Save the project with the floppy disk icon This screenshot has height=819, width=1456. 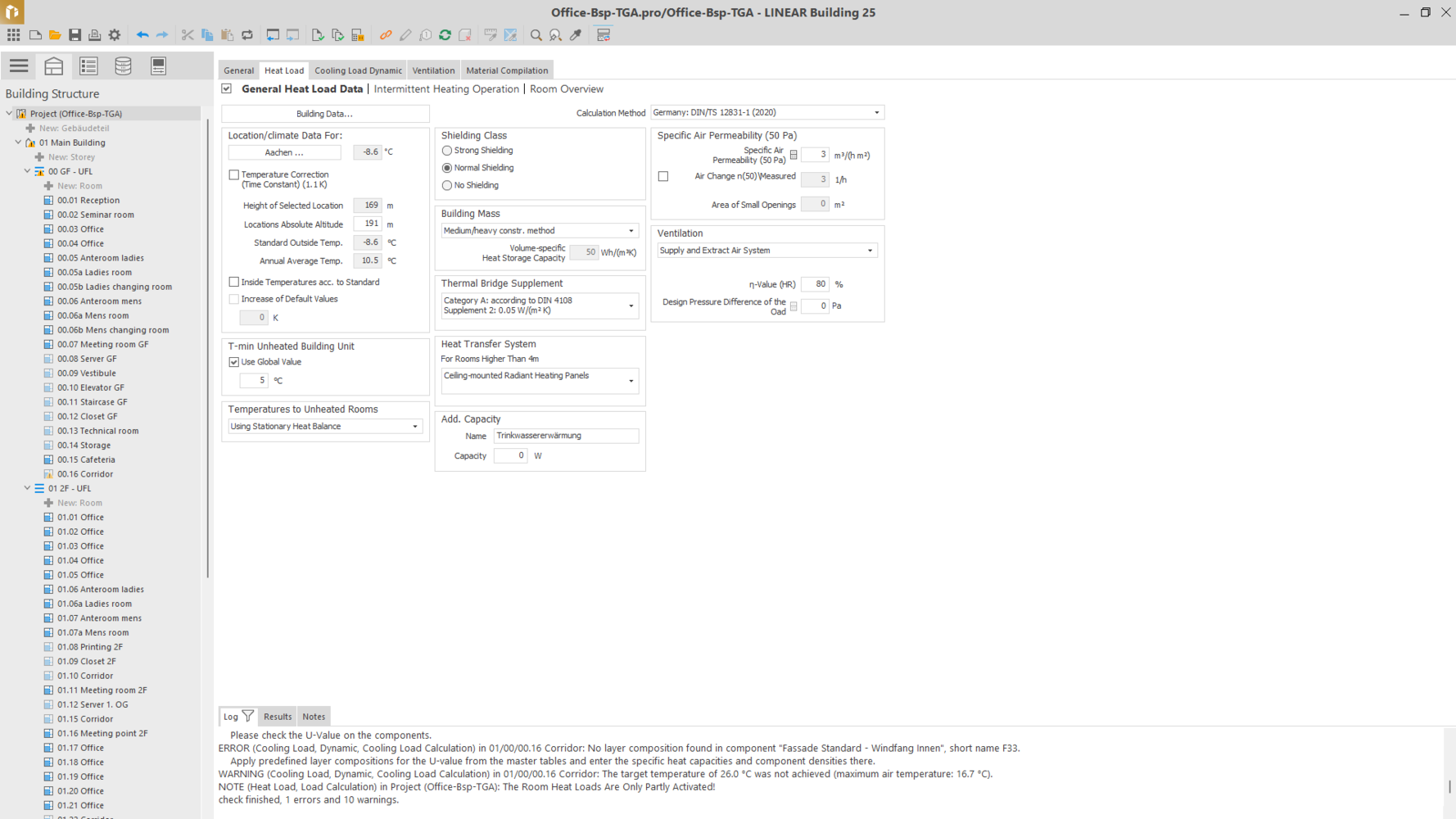[75, 35]
